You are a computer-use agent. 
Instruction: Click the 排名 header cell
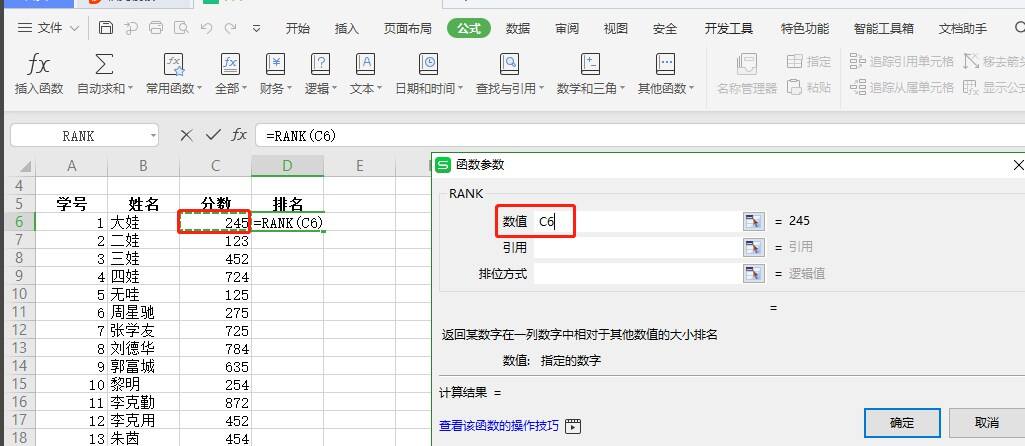pyautogui.click(x=288, y=204)
